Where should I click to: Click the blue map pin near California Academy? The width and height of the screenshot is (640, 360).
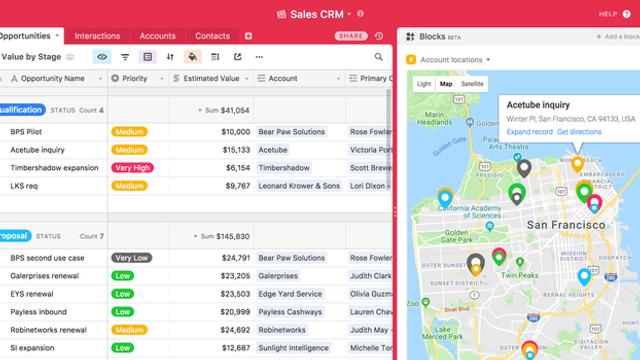coord(445,198)
